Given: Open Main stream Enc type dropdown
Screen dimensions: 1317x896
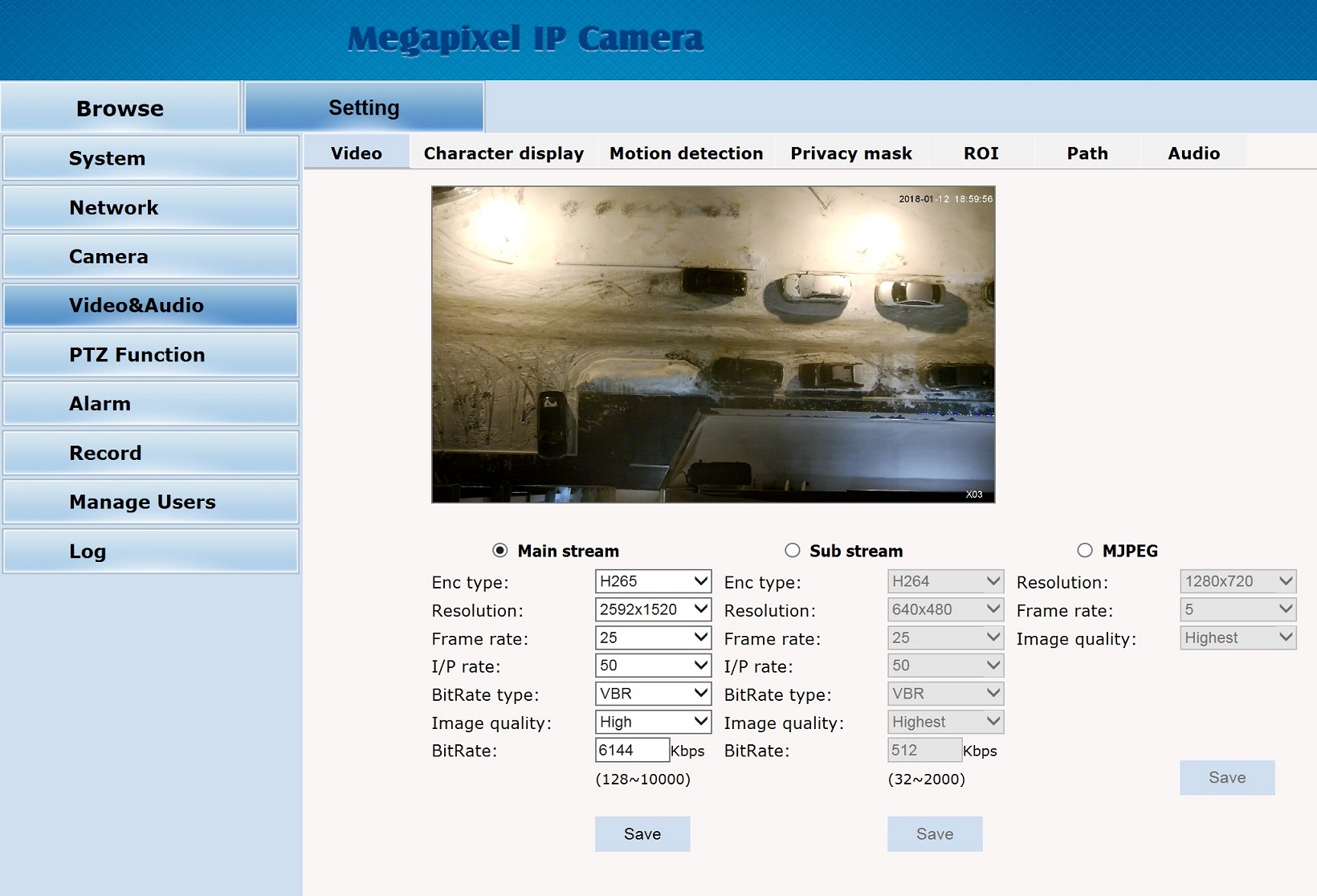Looking at the screenshot, I should tap(653, 581).
